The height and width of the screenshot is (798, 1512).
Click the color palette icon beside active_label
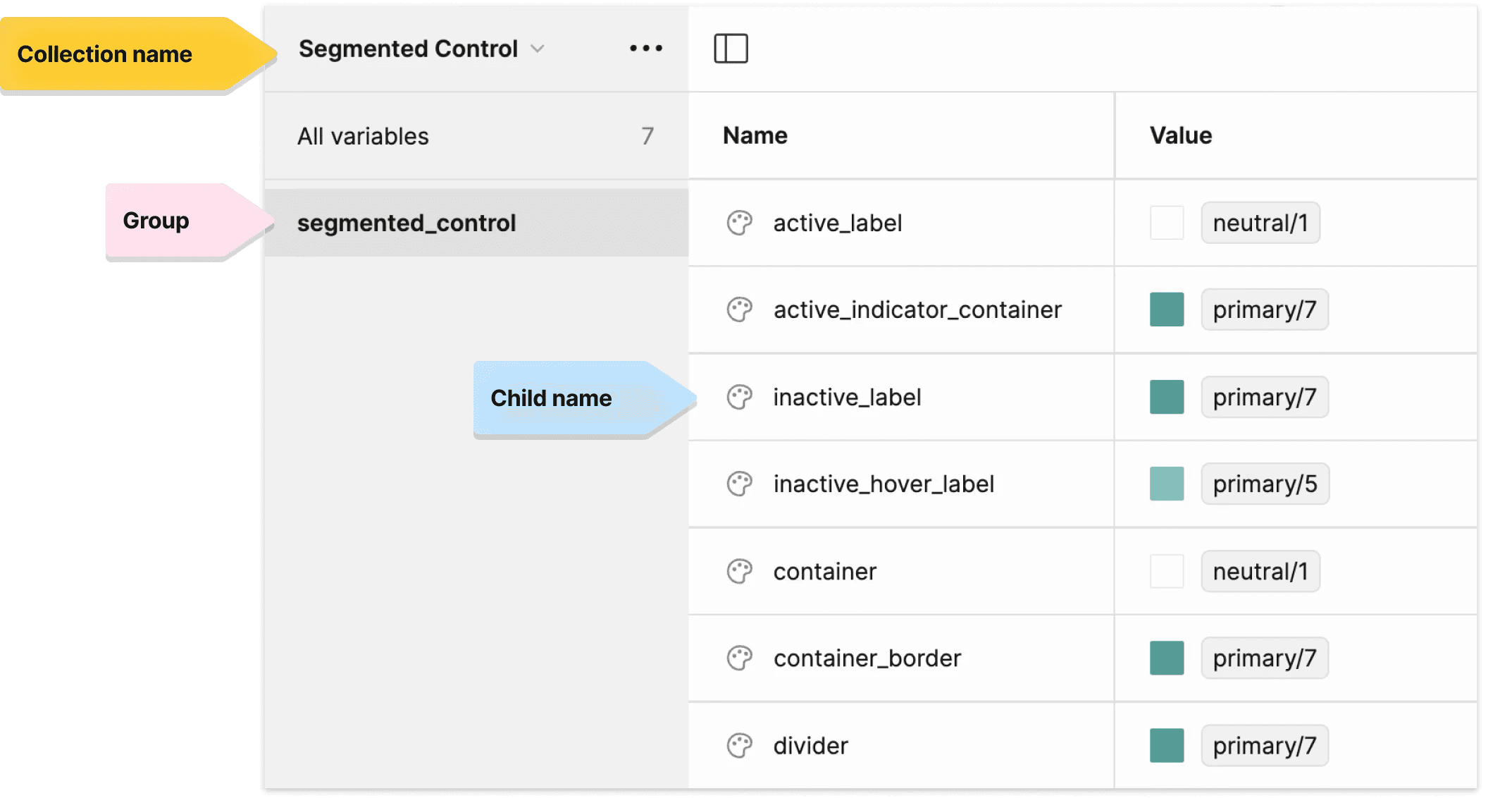click(x=739, y=223)
